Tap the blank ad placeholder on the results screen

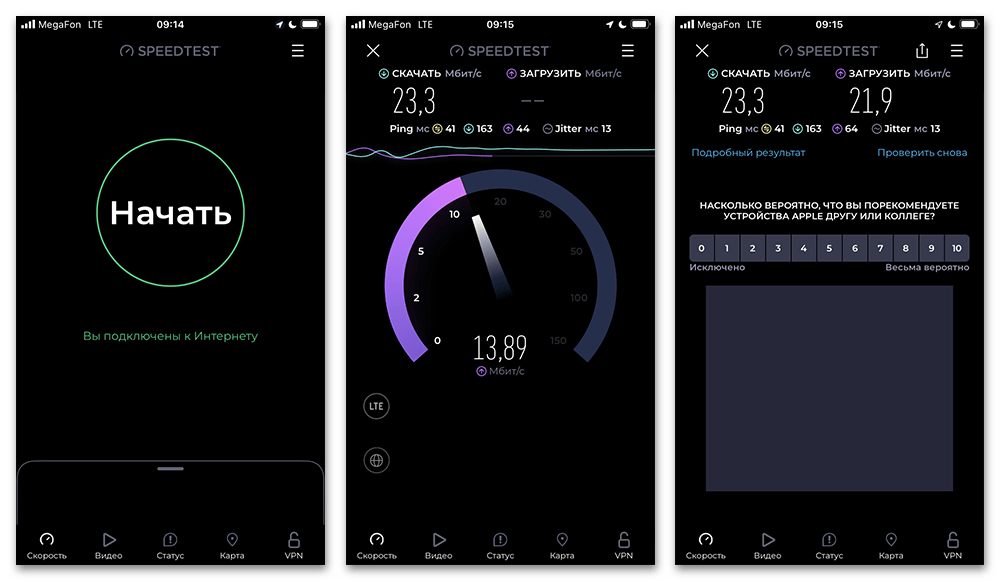[x=829, y=388]
